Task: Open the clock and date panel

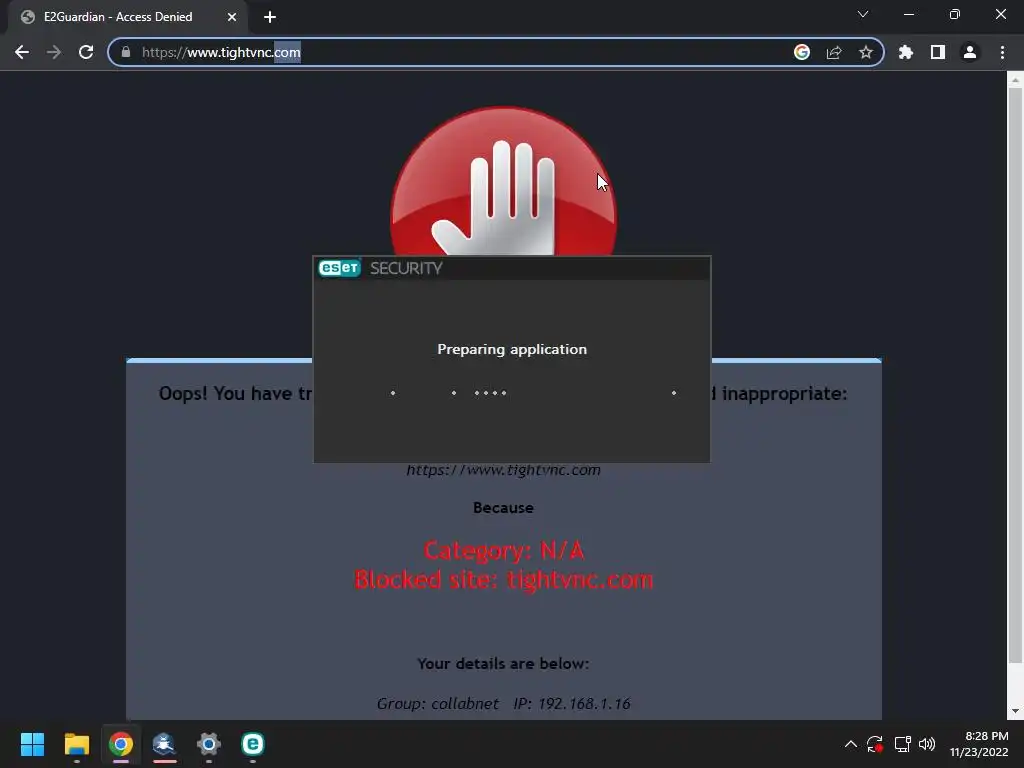Action: (979, 744)
